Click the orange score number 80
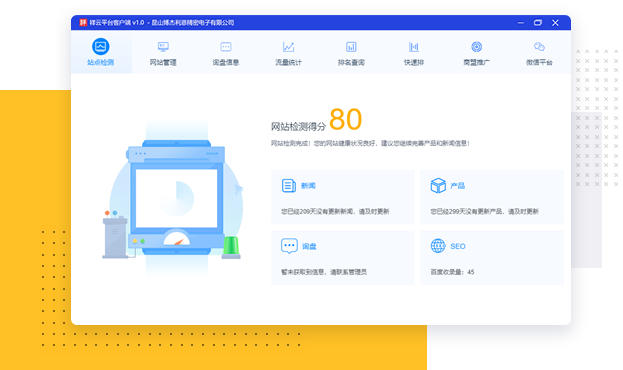This screenshot has width=623, height=370. (x=346, y=119)
